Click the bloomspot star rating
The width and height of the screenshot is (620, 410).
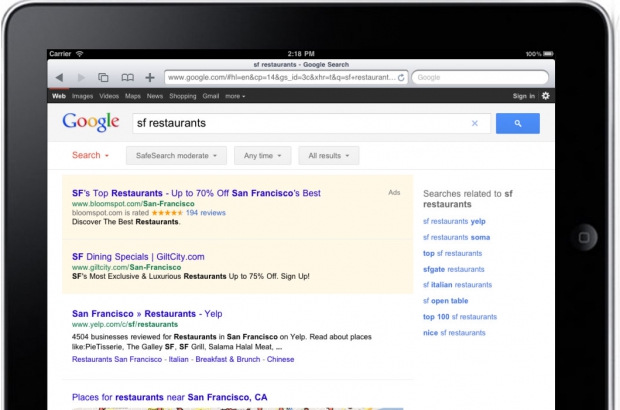click(x=167, y=213)
